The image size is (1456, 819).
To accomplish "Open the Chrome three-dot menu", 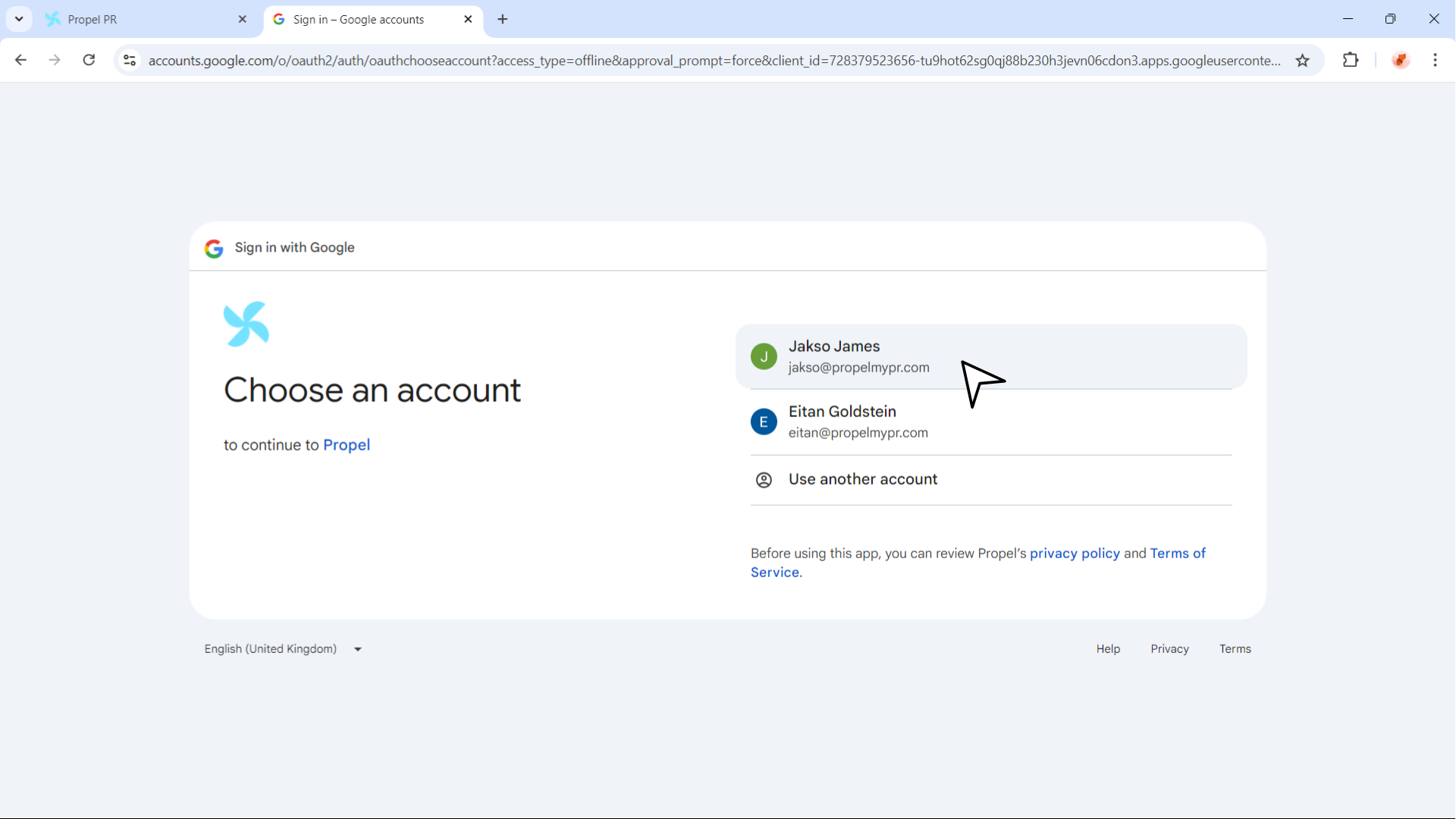I will click(1436, 60).
